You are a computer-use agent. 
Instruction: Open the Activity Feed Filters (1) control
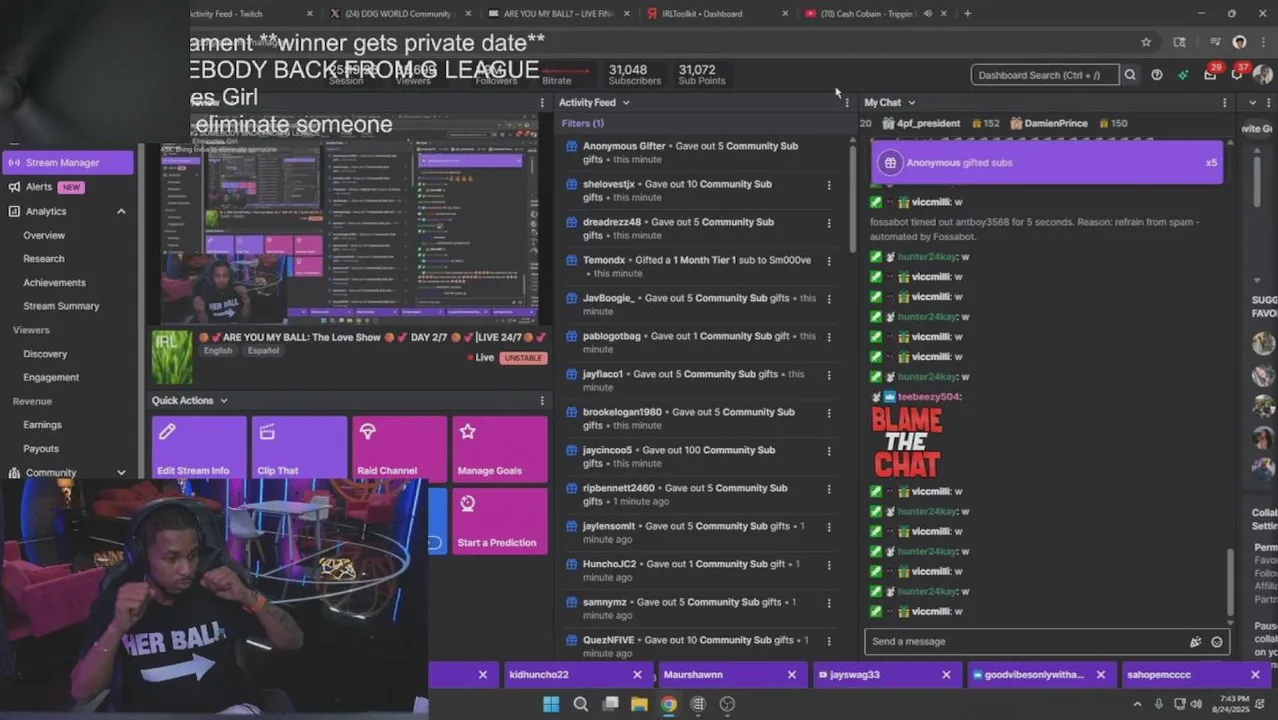click(582, 123)
